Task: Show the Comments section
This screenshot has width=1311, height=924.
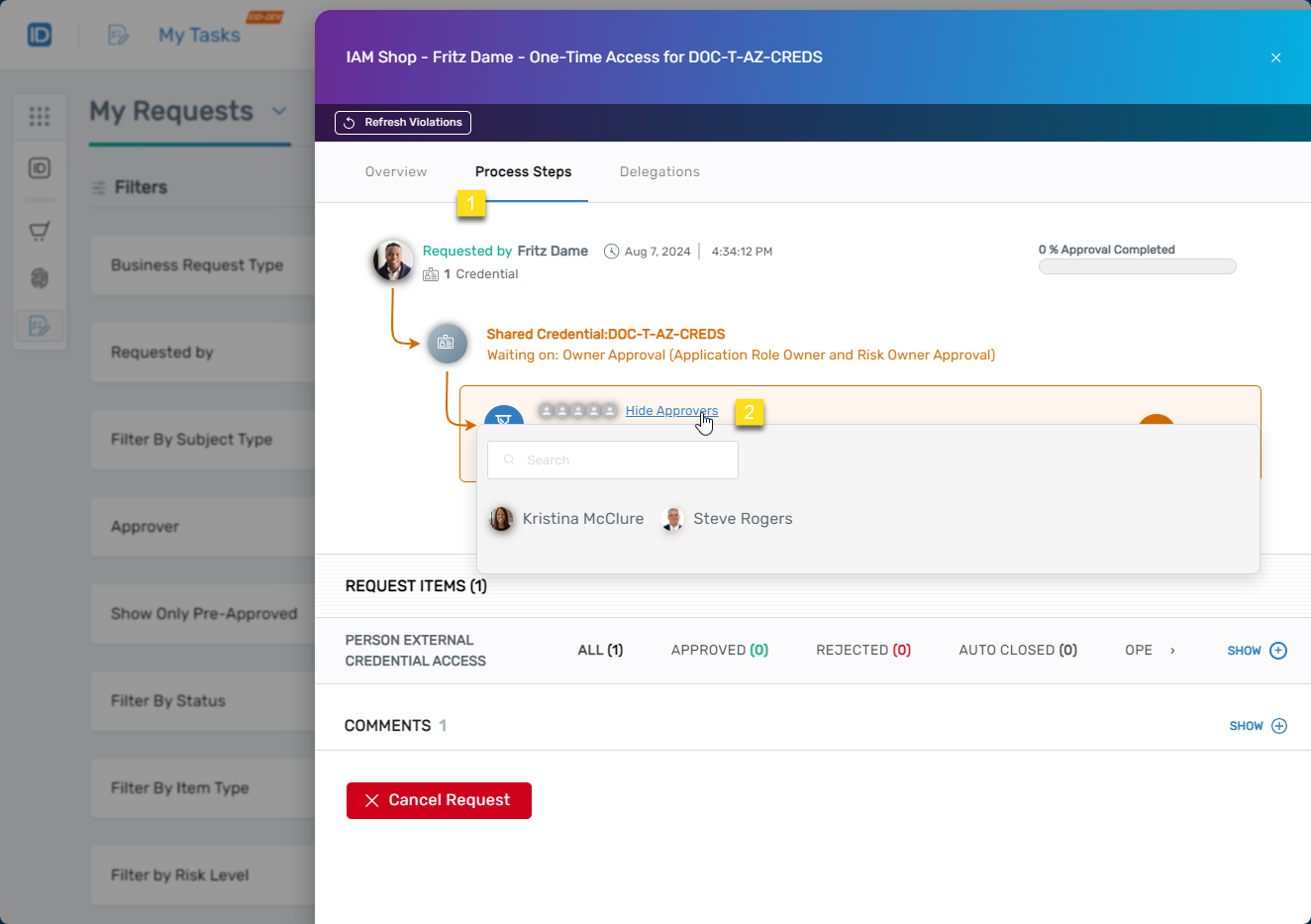Action: (x=1258, y=726)
